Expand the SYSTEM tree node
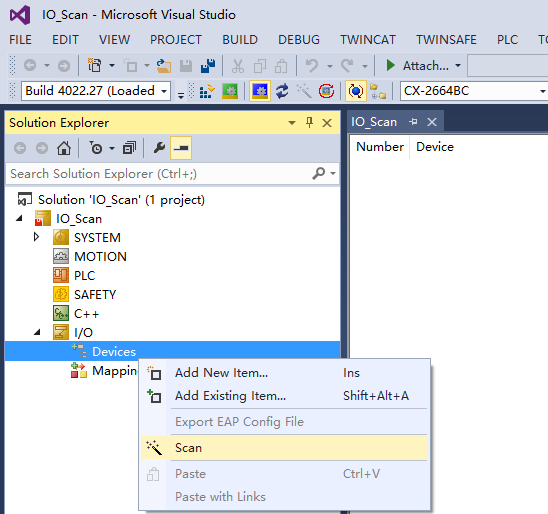 coord(36,237)
